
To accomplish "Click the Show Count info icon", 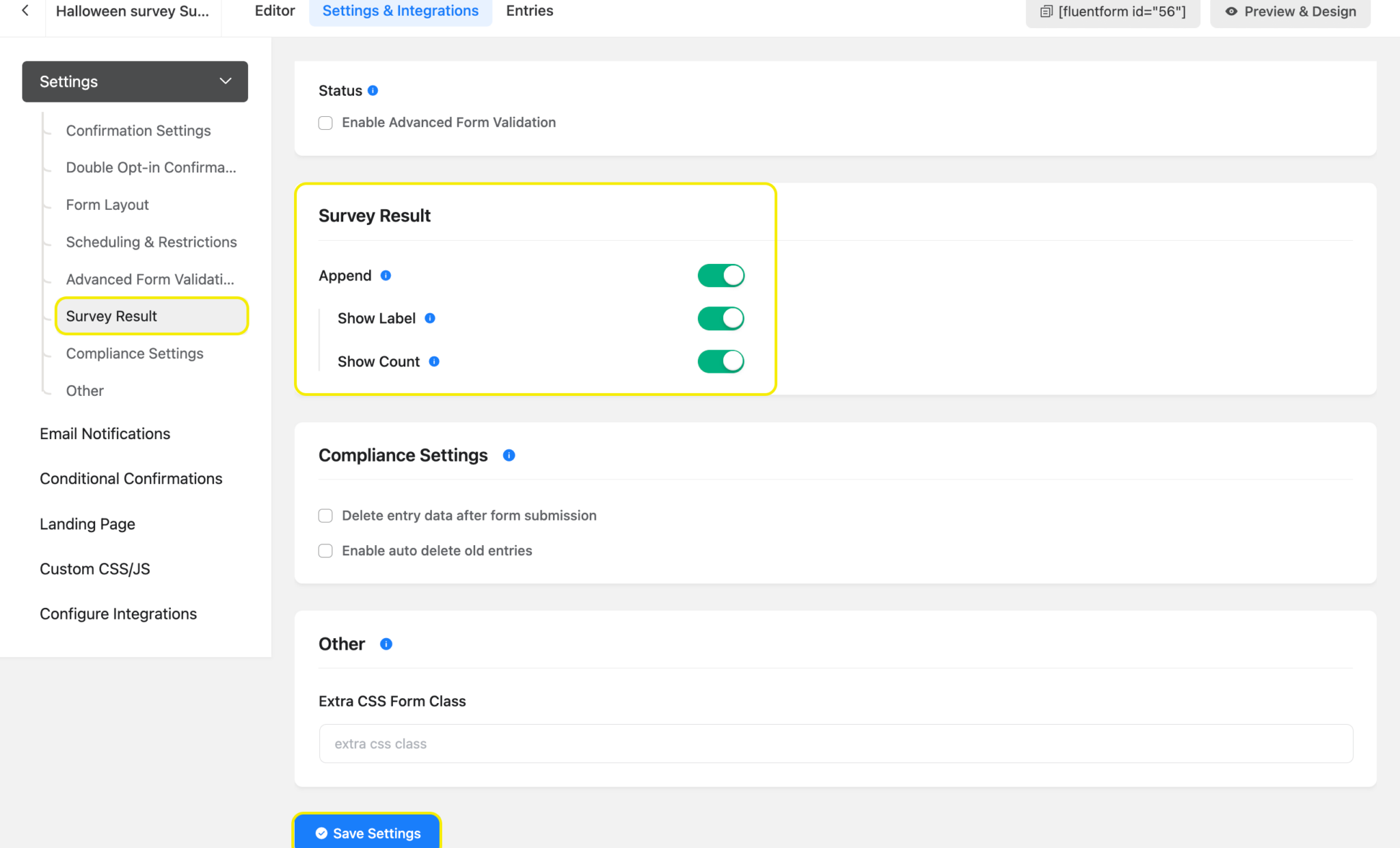I will click(x=433, y=362).
